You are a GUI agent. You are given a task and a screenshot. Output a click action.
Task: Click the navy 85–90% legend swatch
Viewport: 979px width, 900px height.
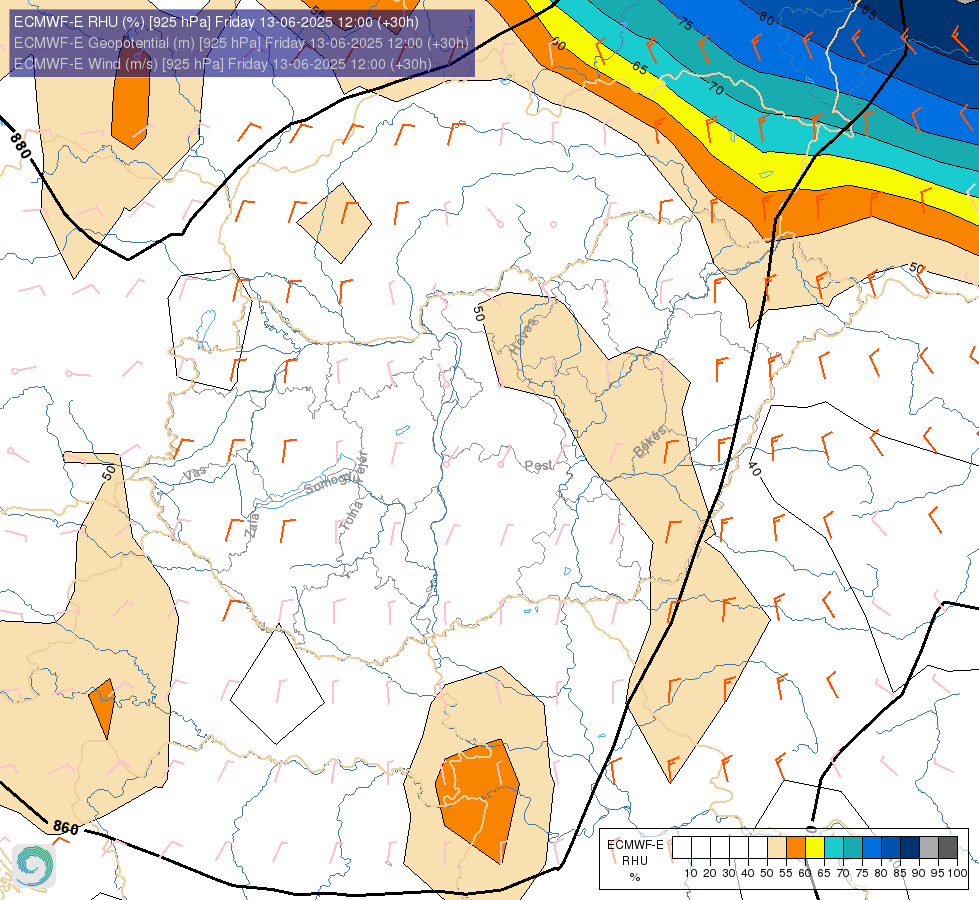click(910, 848)
